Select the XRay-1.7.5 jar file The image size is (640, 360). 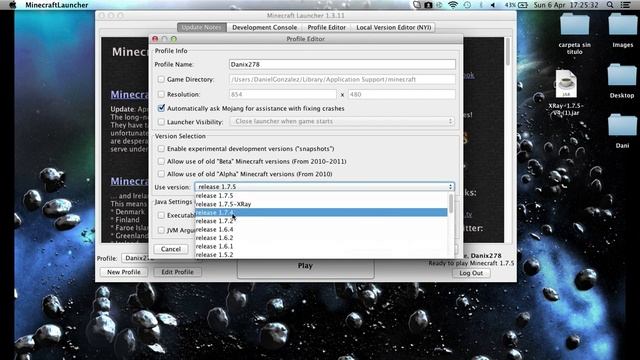point(566,93)
